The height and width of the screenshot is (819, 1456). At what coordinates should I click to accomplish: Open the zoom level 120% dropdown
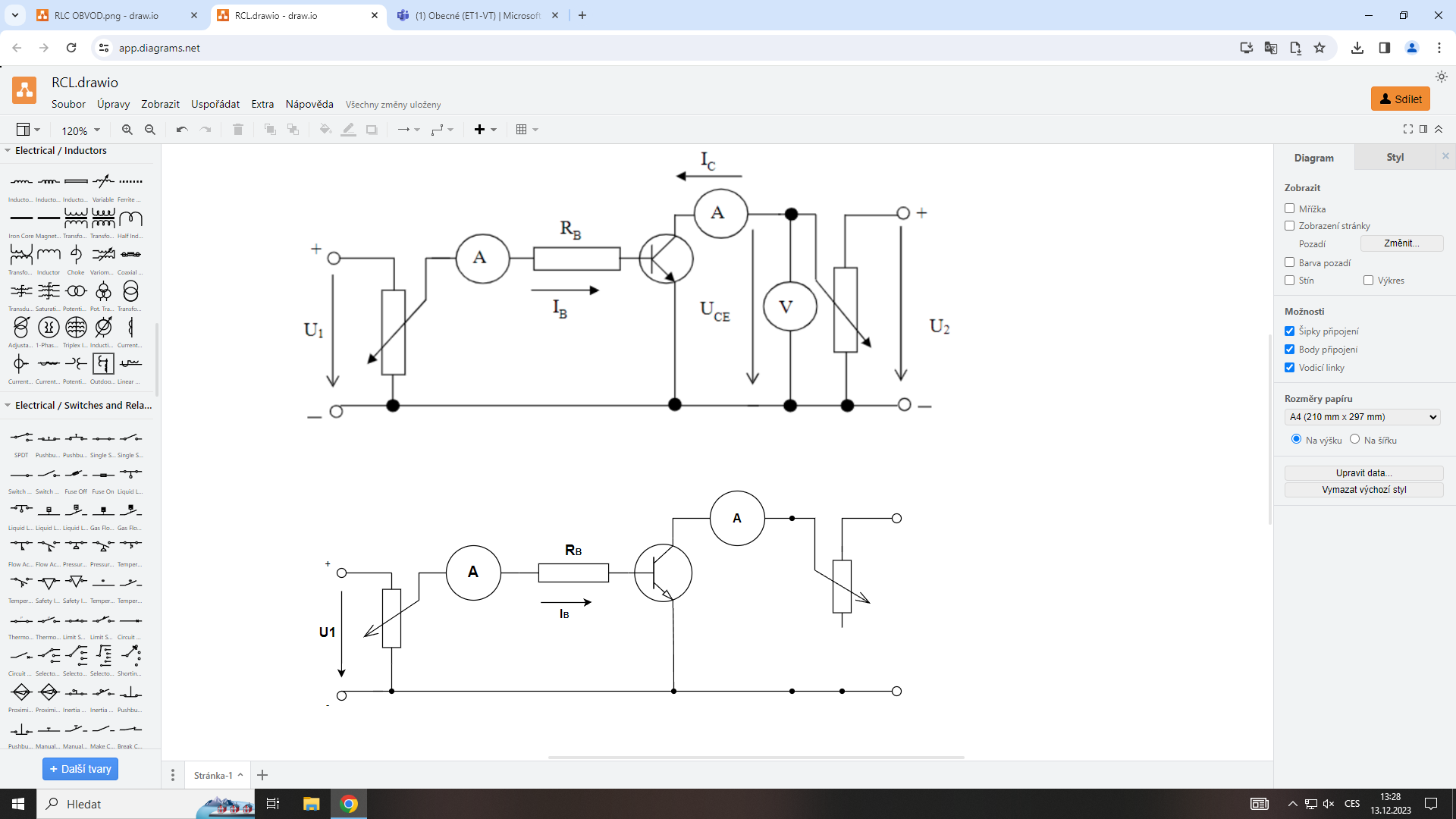click(80, 130)
